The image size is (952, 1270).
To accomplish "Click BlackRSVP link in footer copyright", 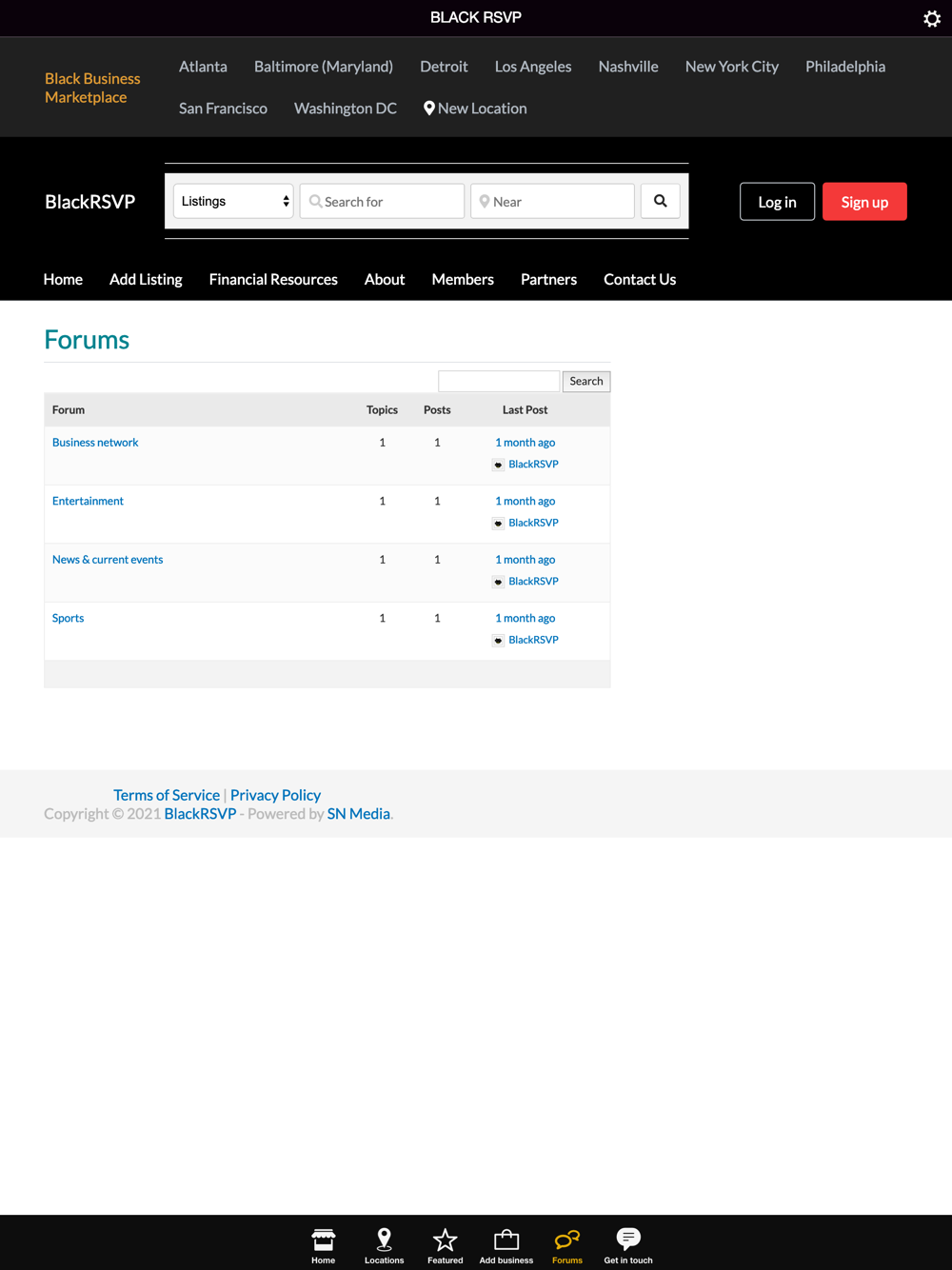I will (x=200, y=814).
